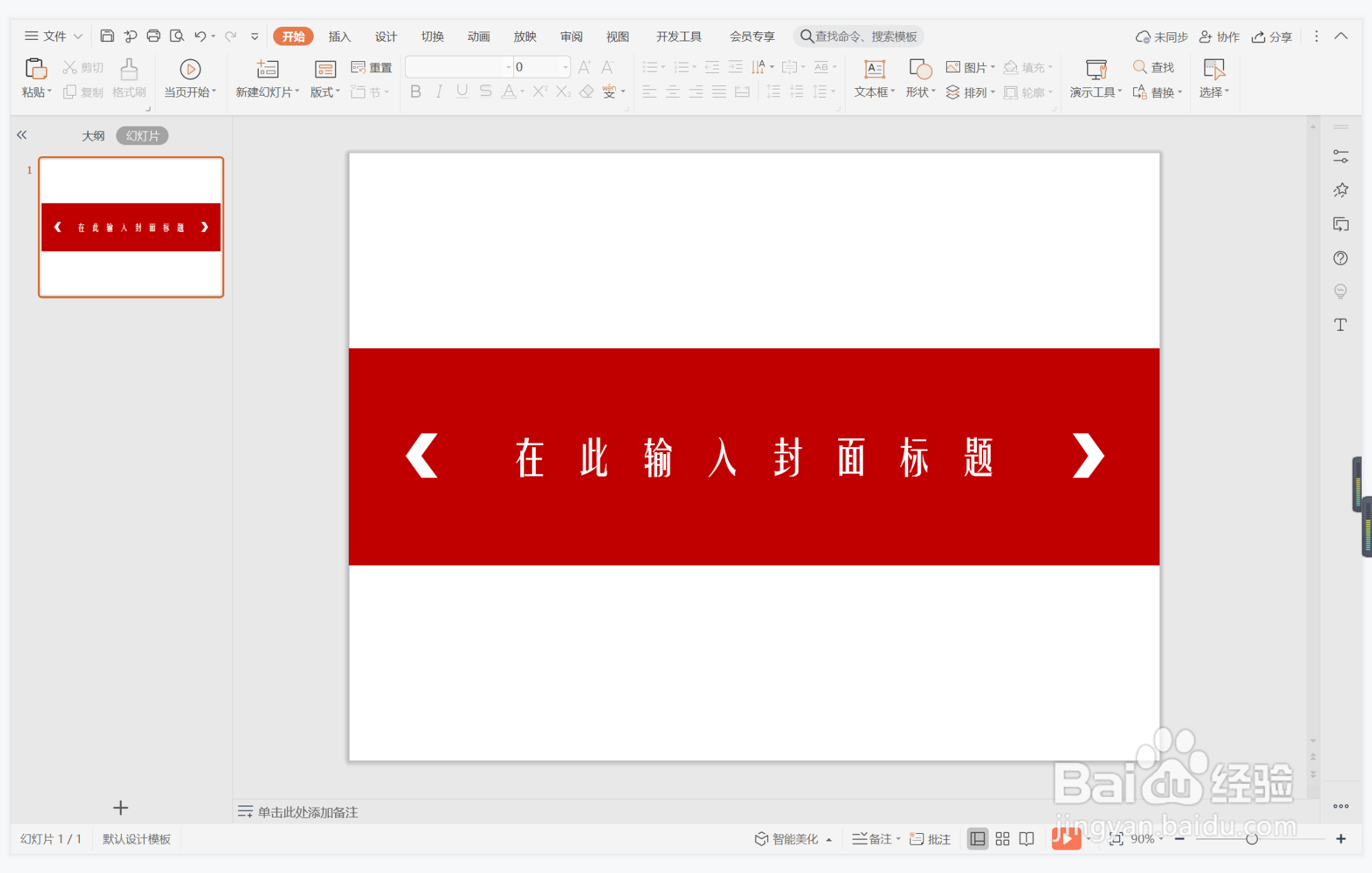Open the Insert tab
Screen dimensions: 1372x873
pos(339,36)
